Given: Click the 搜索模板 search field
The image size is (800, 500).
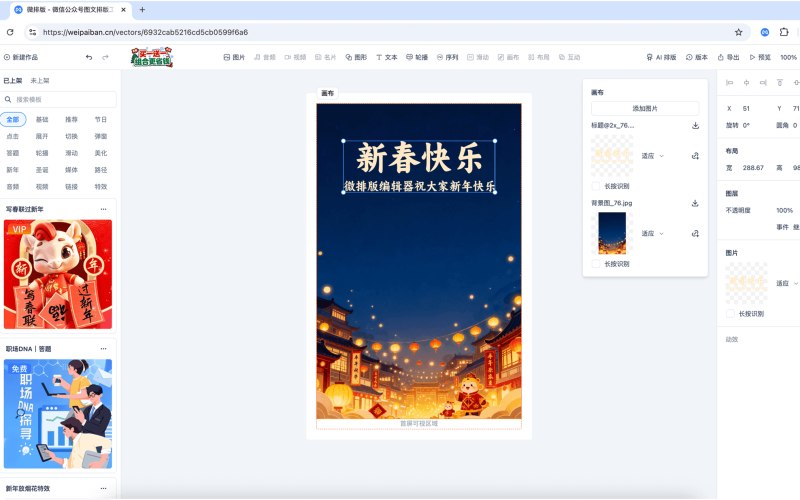Looking at the screenshot, I should pos(59,99).
